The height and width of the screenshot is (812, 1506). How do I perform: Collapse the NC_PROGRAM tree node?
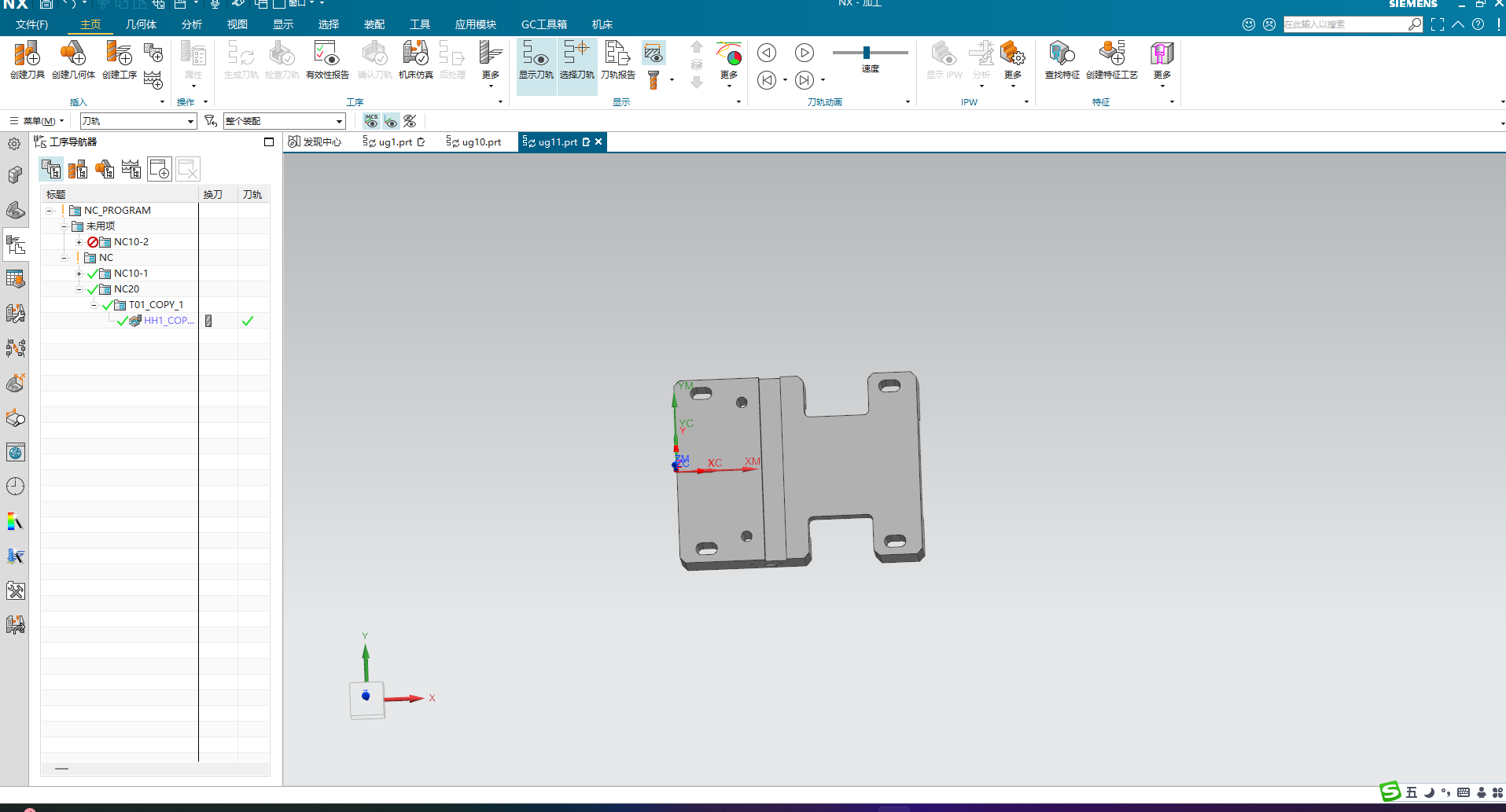[50, 211]
